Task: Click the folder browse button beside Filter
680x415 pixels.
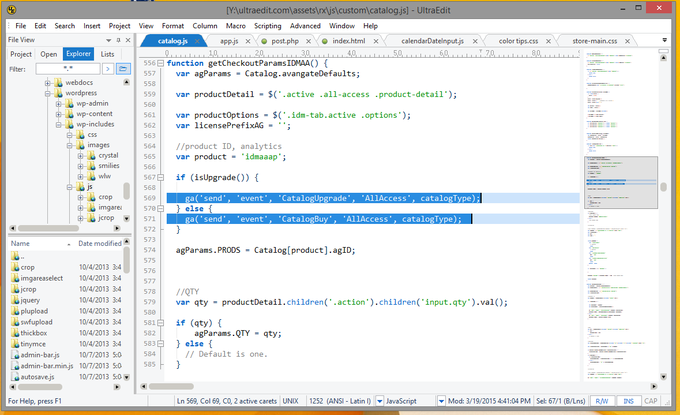Action: 123,69
